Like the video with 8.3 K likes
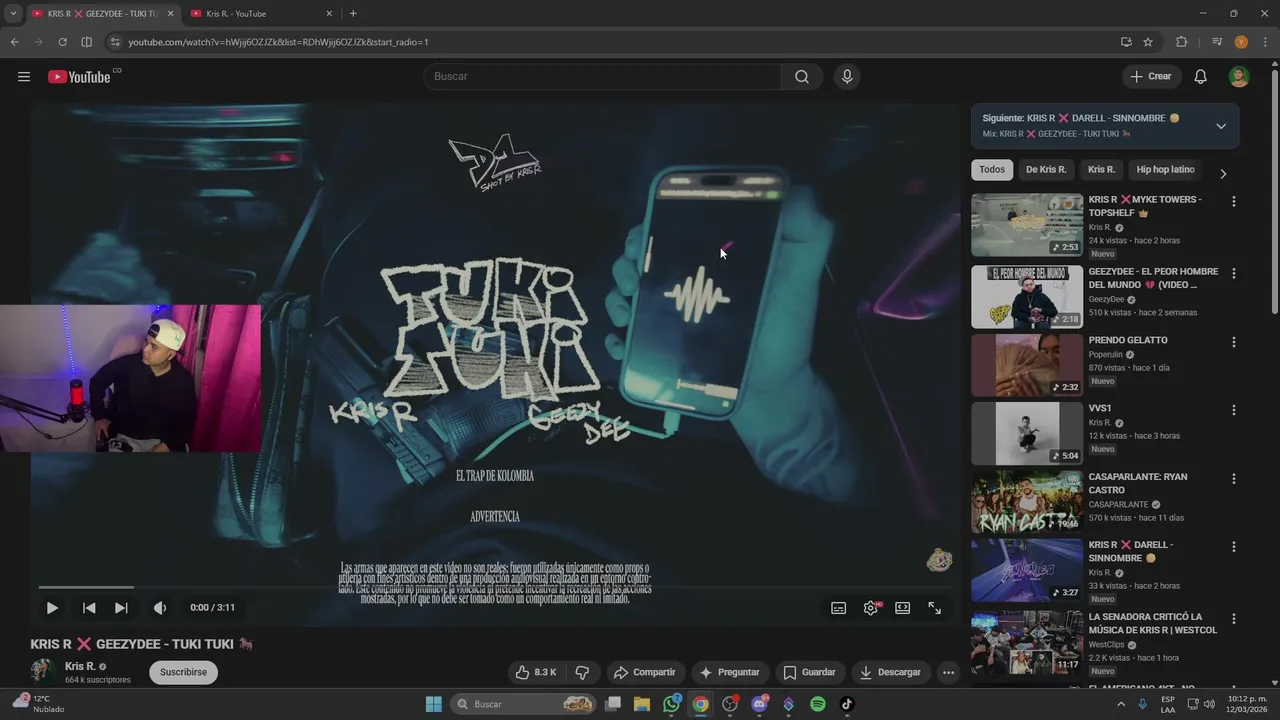Image resolution: width=1280 pixels, height=720 pixels. coord(536,672)
